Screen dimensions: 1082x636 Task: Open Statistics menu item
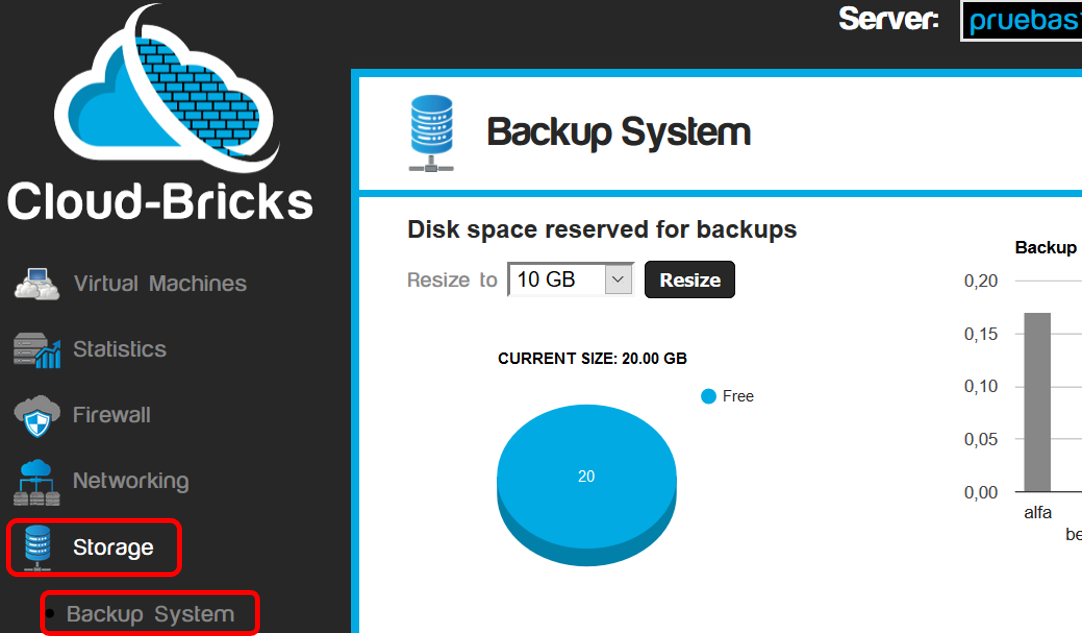[x=120, y=349]
